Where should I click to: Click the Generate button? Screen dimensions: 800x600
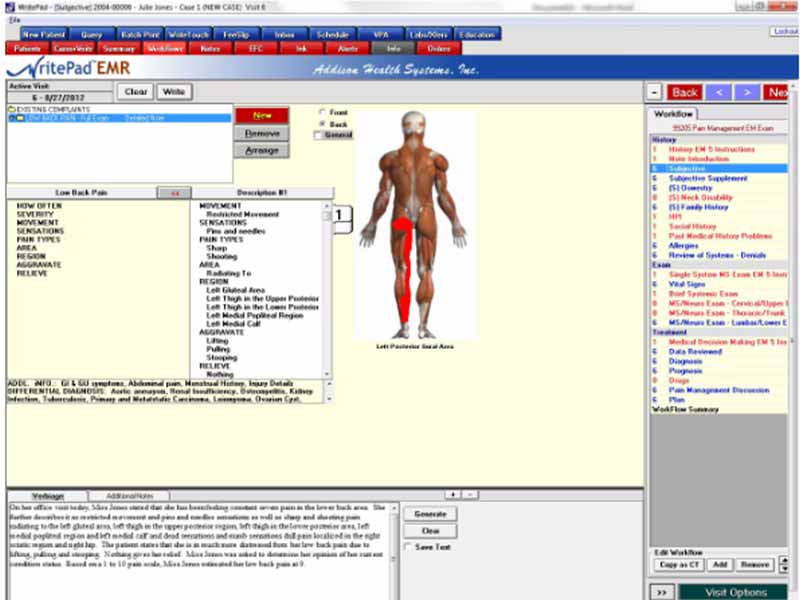[430, 513]
